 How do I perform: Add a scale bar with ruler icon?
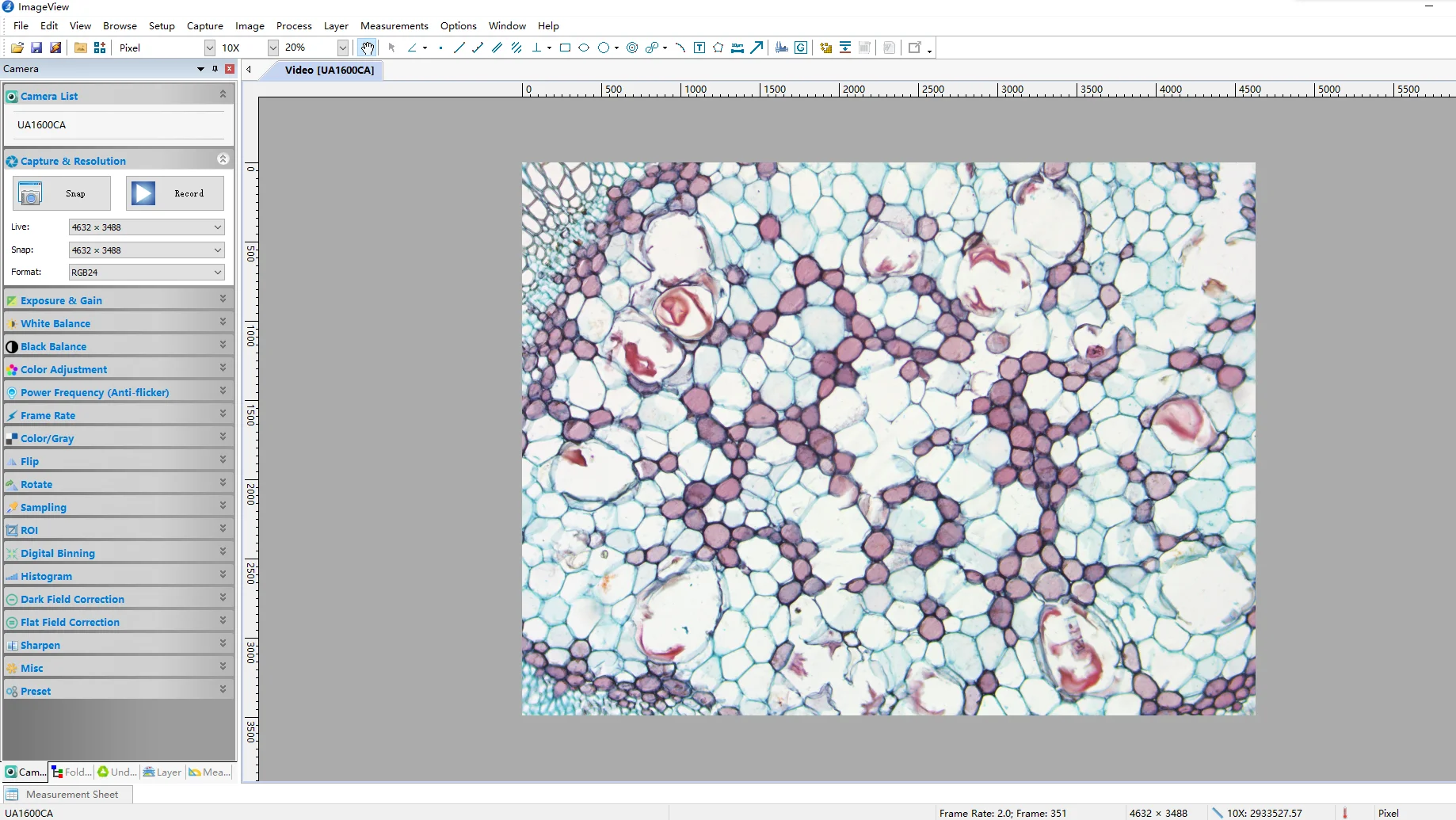click(738, 48)
